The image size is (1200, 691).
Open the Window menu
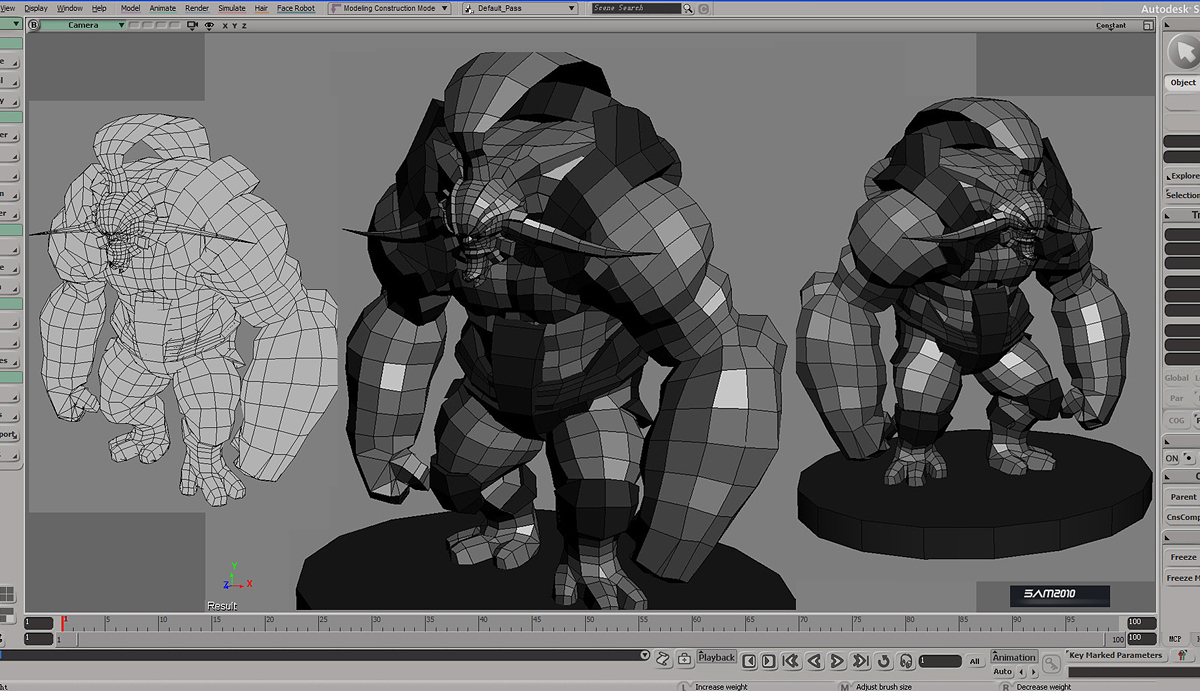tap(70, 8)
